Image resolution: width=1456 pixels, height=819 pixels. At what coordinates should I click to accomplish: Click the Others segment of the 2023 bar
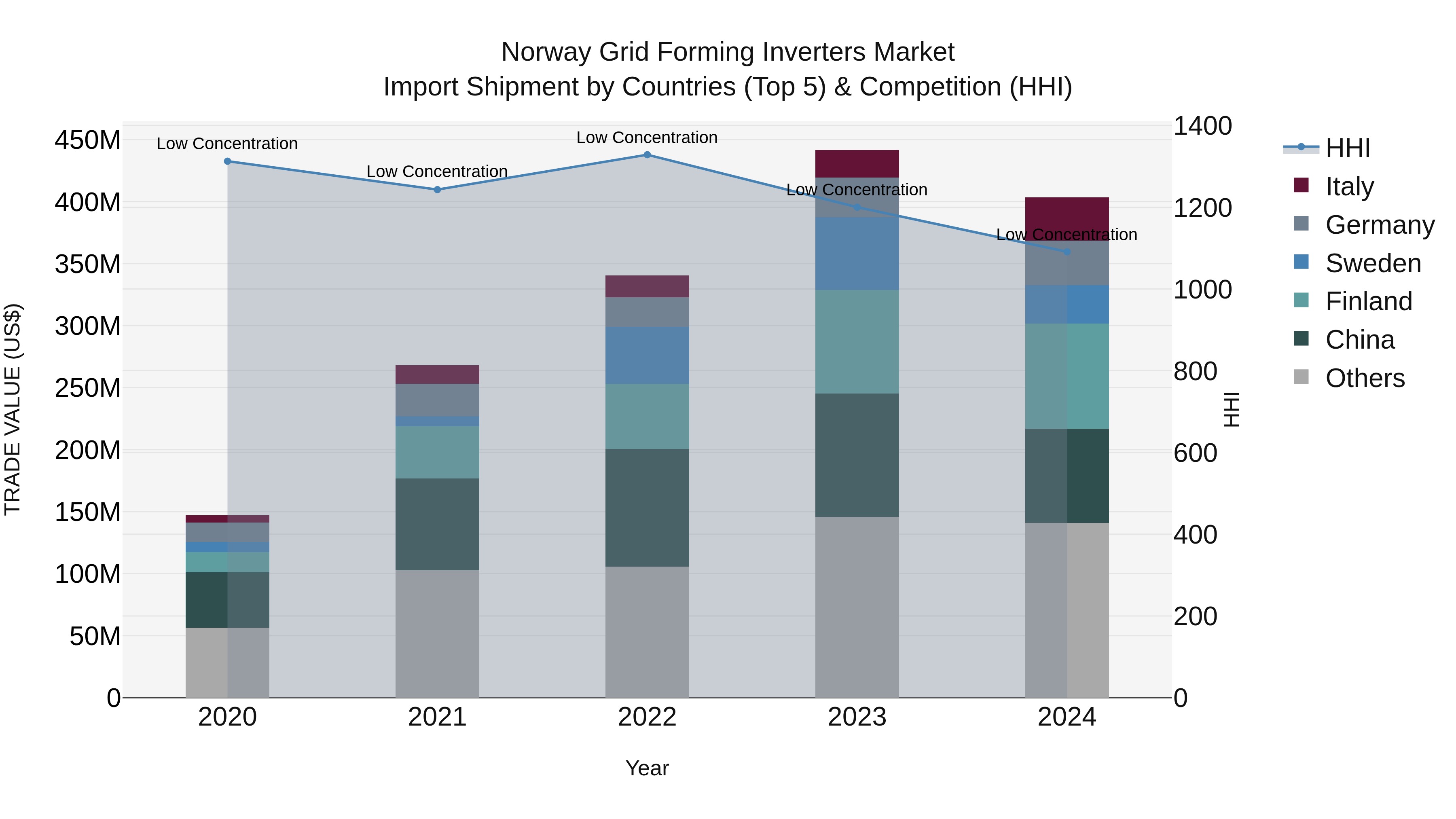857,607
